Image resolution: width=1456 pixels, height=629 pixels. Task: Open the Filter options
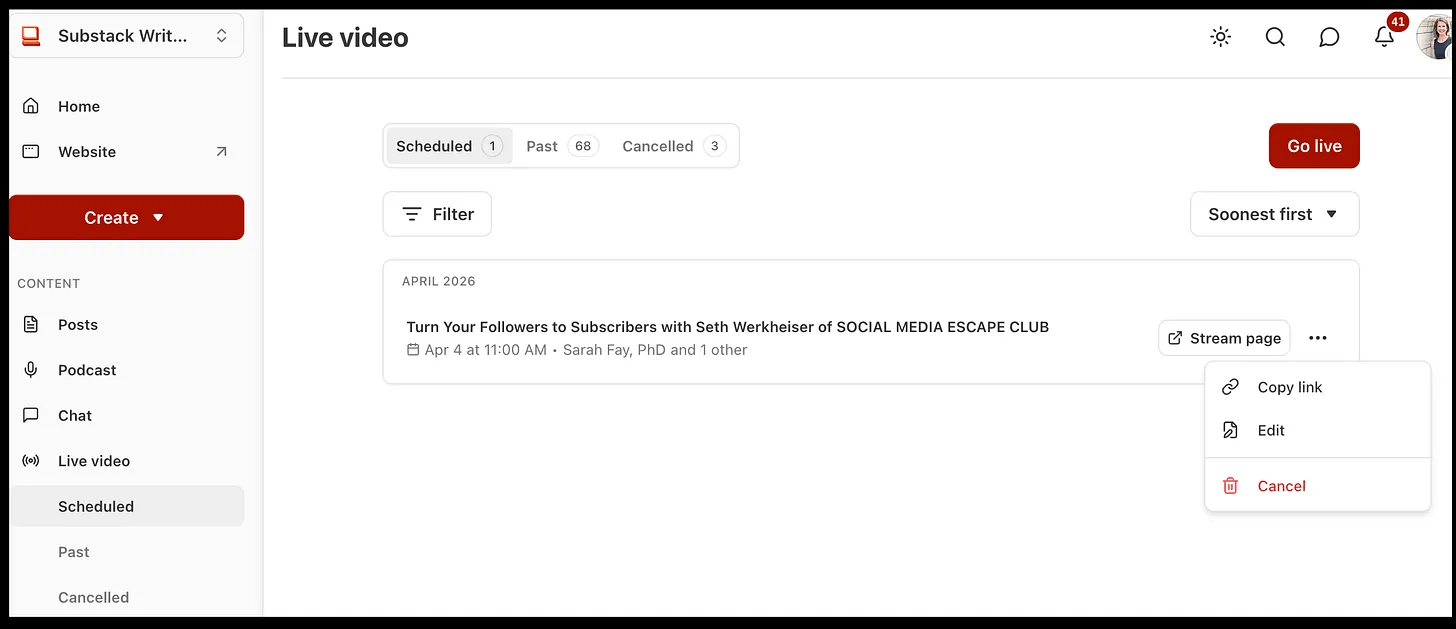coord(437,213)
